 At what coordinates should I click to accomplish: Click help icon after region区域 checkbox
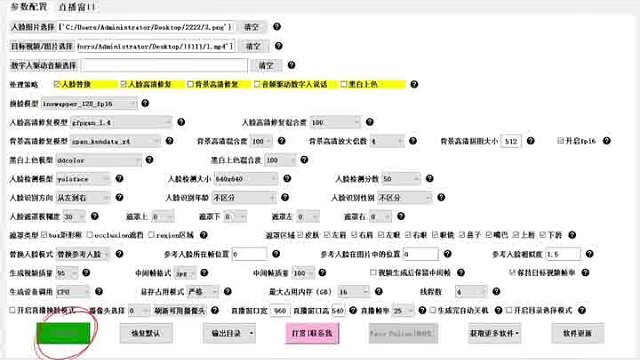click(204, 235)
